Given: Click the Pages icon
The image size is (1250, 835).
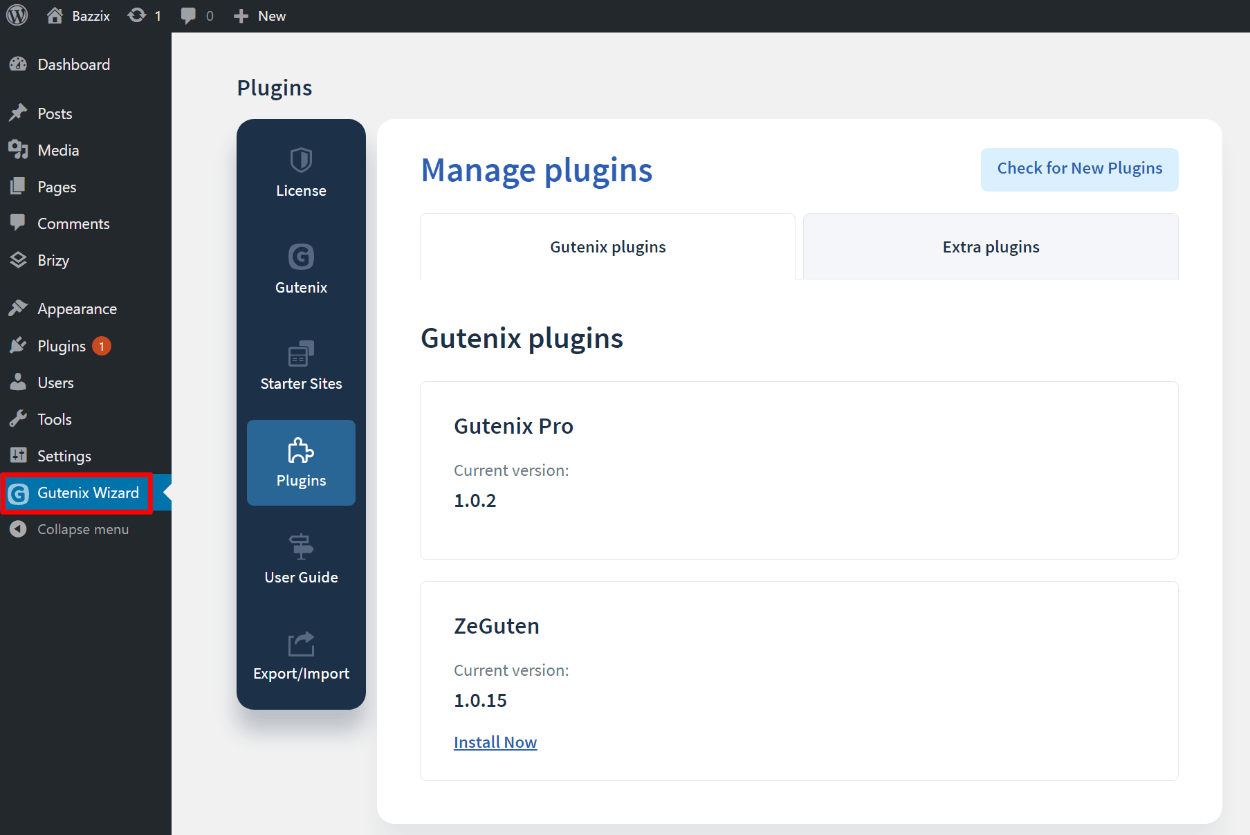Looking at the screenshot, I should [18, 187].
